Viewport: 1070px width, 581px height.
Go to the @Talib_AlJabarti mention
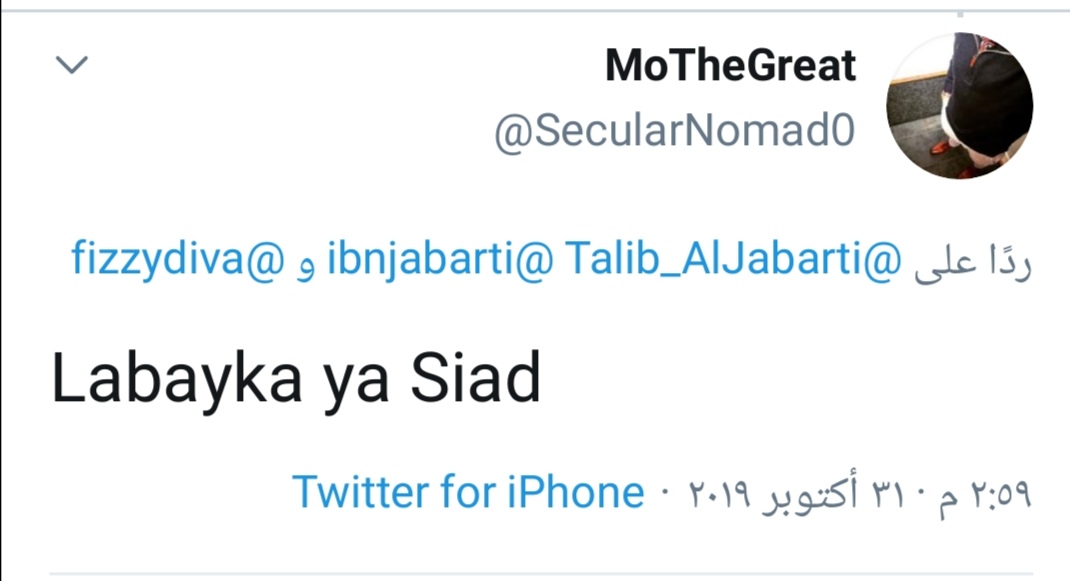click(733, 259)
